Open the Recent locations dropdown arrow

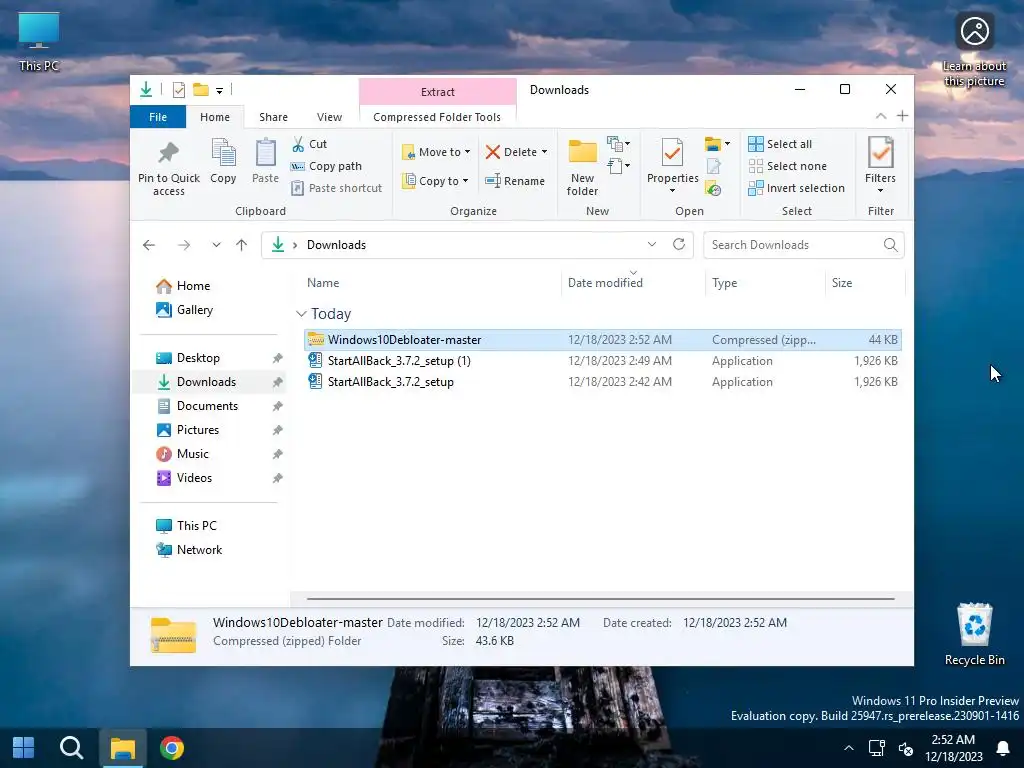(x=216, y=245)
